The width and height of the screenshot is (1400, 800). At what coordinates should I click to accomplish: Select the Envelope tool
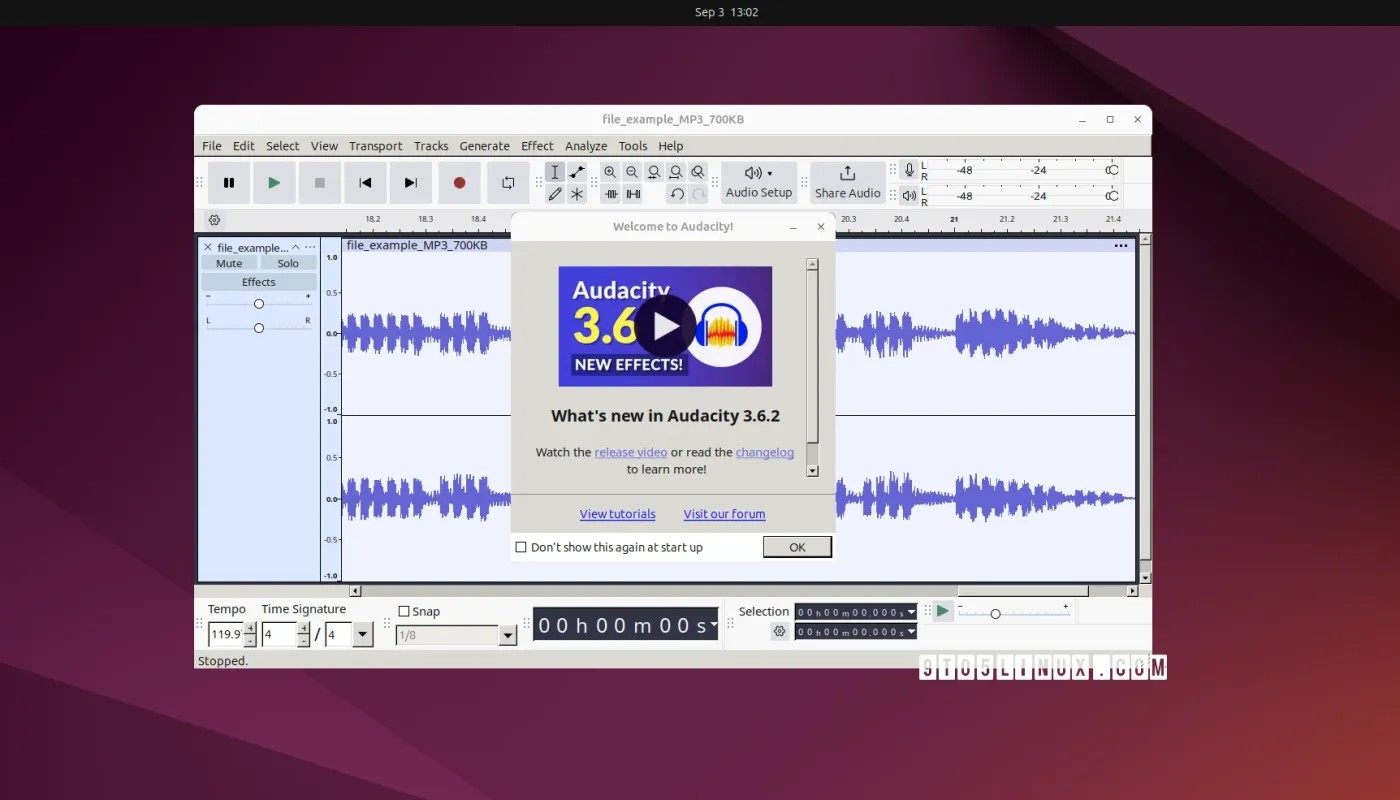point(577,171)
